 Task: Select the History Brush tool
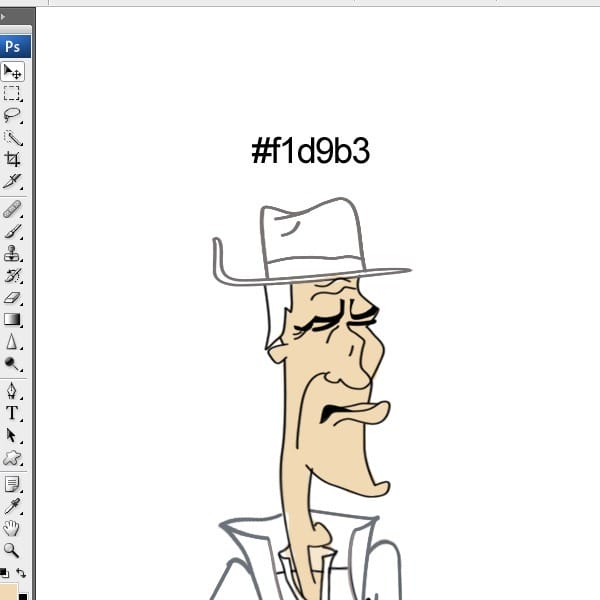12,276
